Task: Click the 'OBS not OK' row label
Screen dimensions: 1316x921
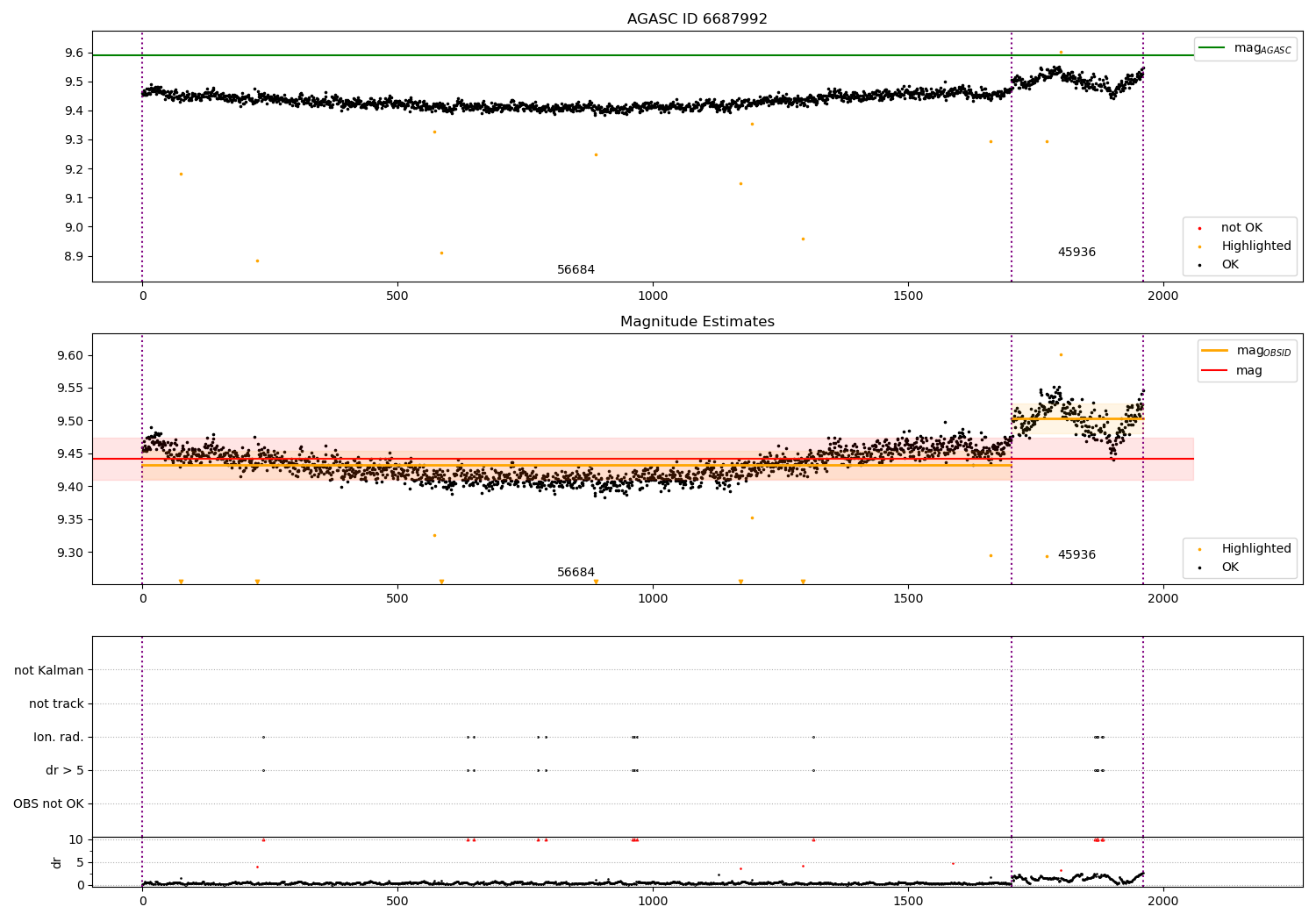Action: pos(48,804)
